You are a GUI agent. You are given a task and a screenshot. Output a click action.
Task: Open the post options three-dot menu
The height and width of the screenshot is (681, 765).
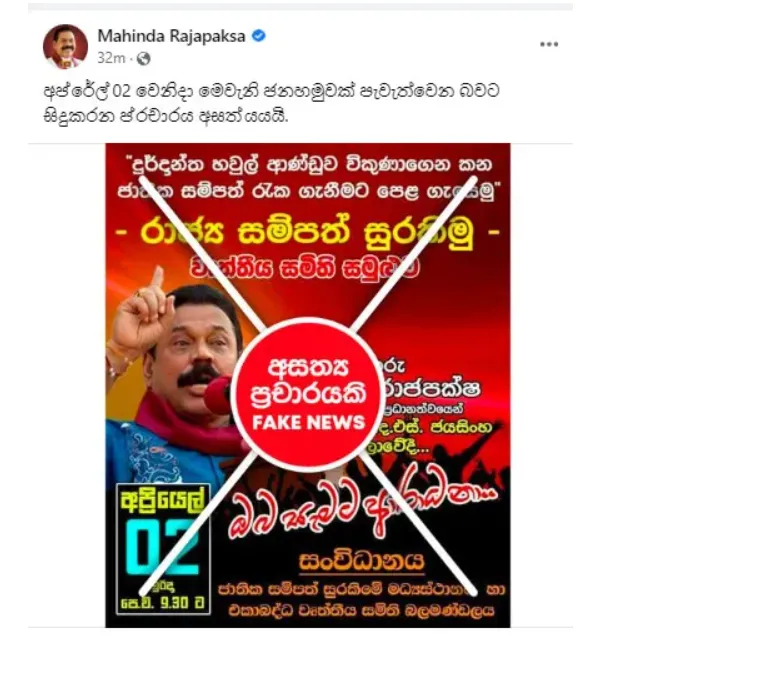(x=549, y=44)
